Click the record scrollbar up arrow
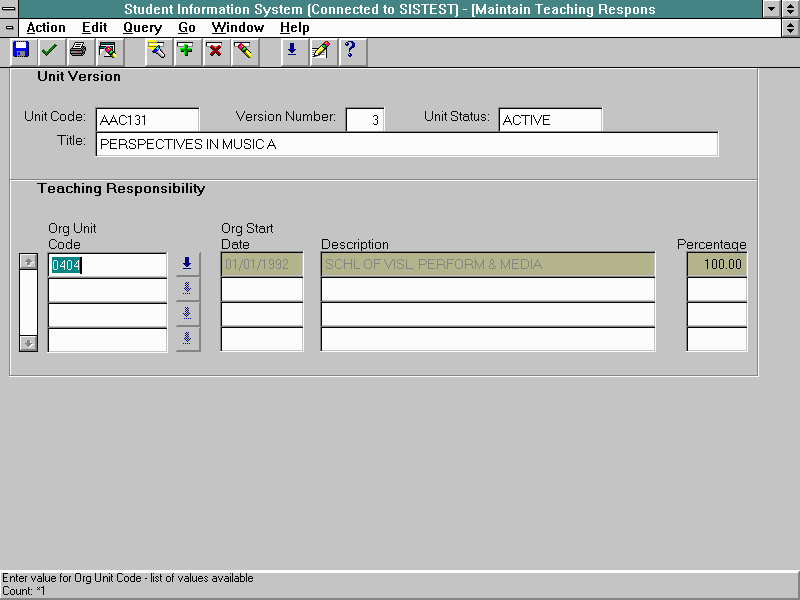This screenshot has width=800, height=600. [29, 262]
